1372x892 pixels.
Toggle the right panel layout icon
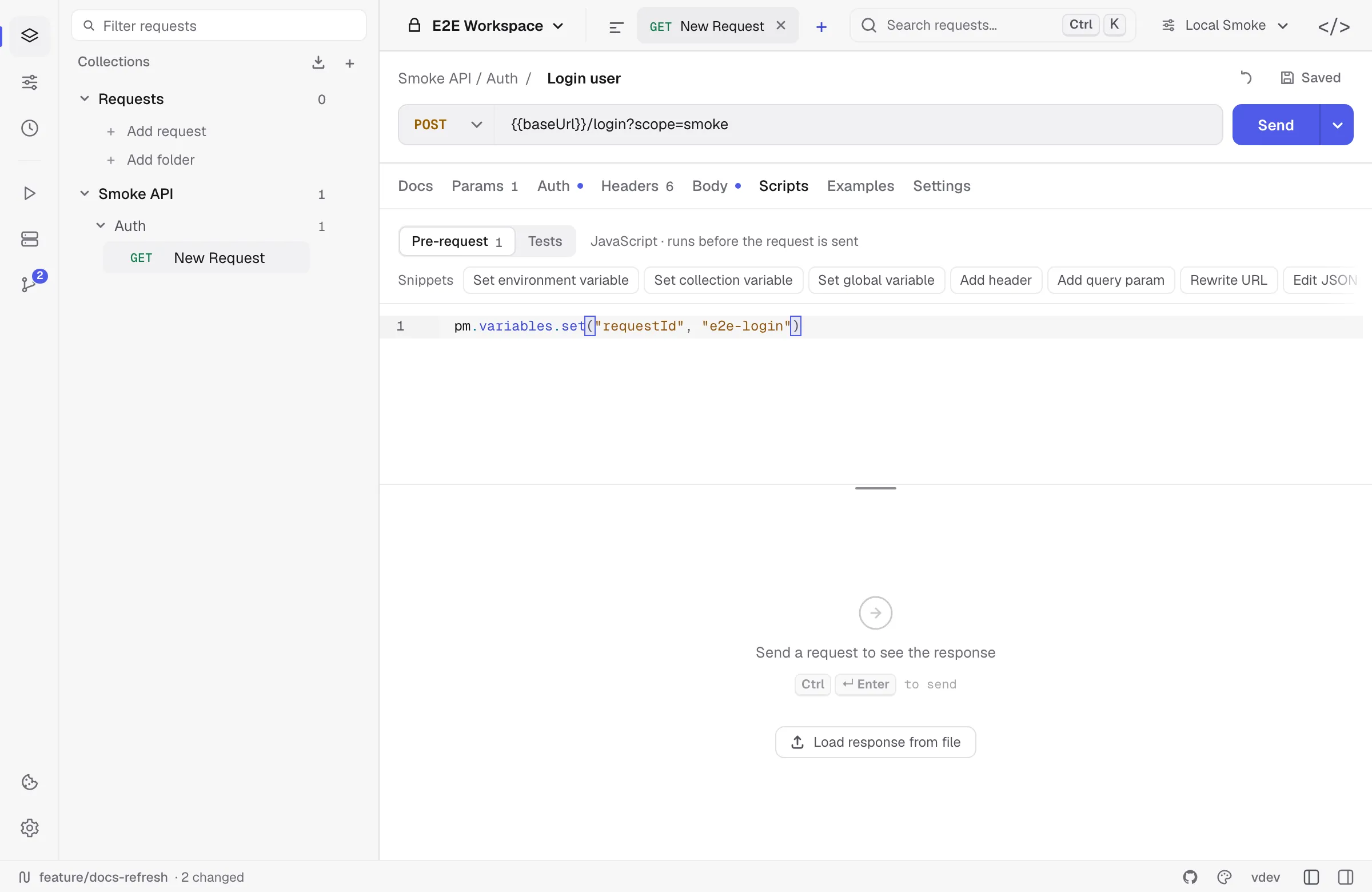point(1346,877)
